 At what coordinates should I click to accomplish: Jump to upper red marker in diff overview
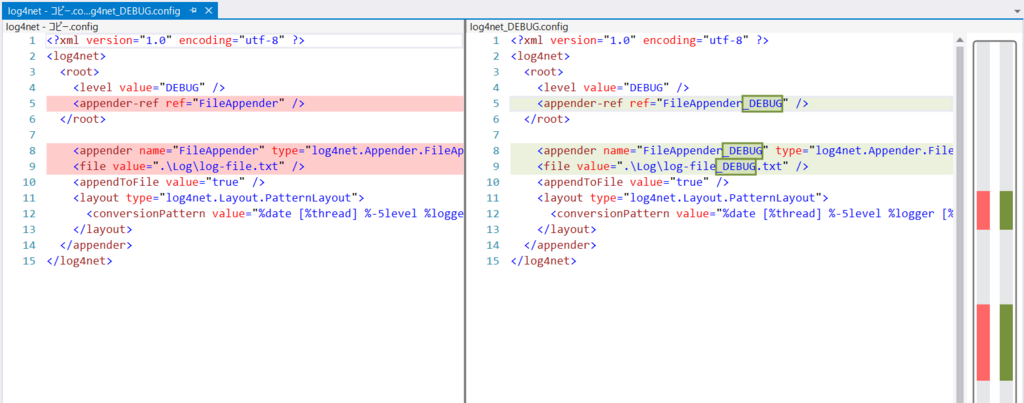point(983,210)
